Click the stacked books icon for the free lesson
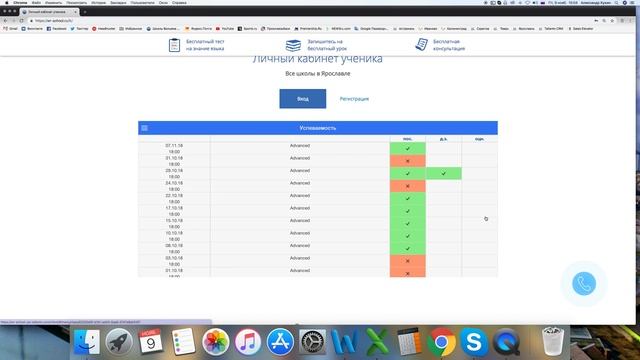Viewport: 640px width, 360px height. [x=293, y=45]
